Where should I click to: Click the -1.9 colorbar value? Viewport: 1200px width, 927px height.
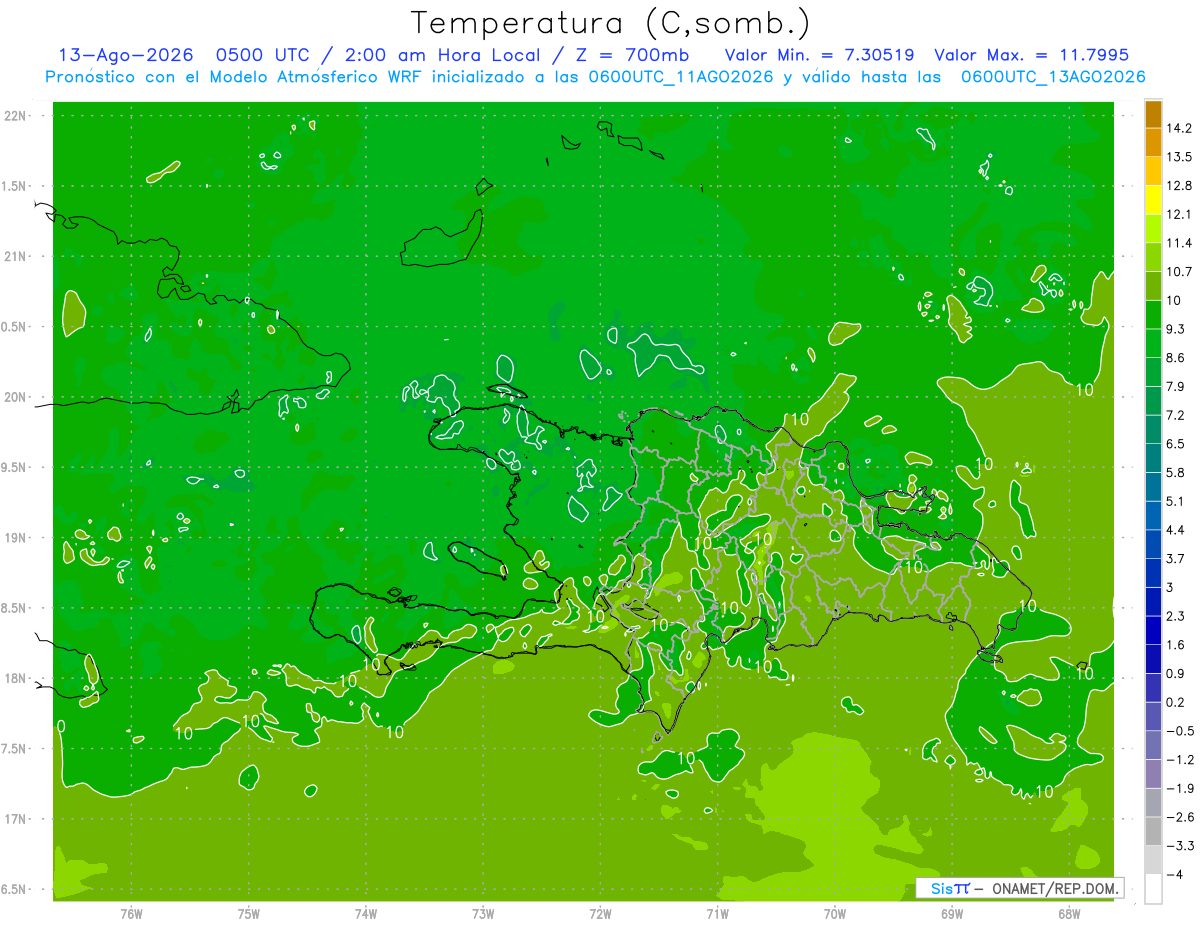pos(1180,788)
